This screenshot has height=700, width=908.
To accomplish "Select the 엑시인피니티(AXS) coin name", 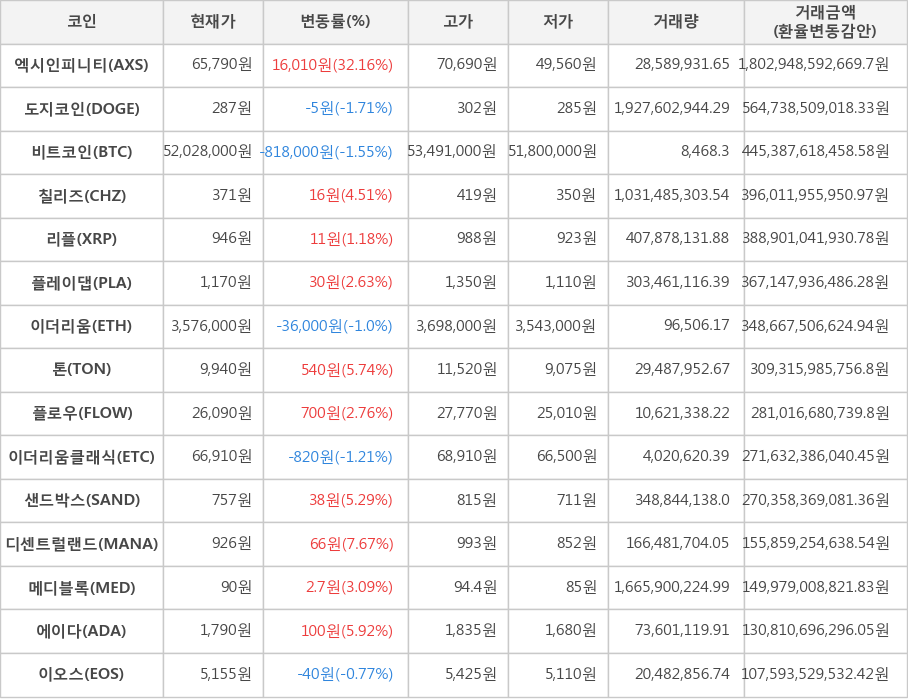I will click(x=82, y=65).
